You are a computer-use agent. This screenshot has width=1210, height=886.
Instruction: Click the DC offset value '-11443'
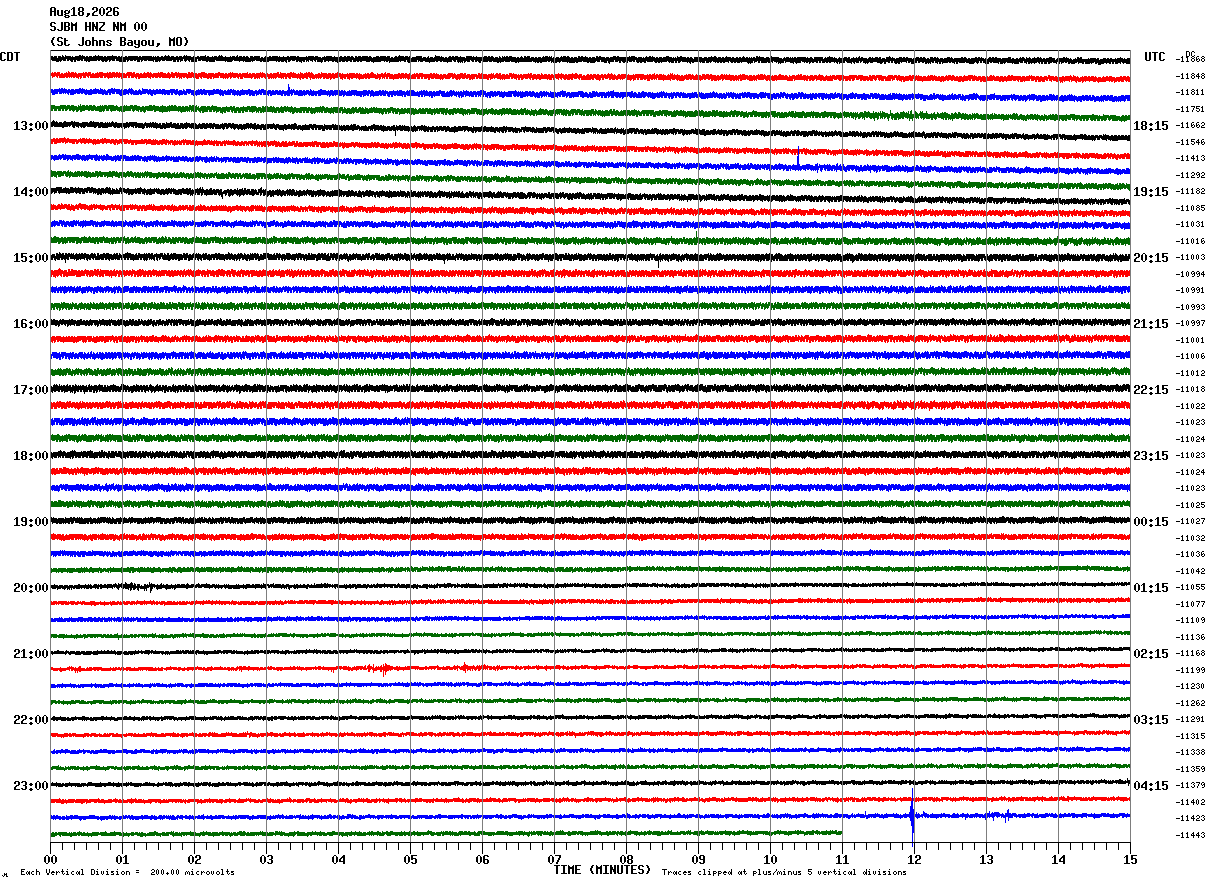tap(1191, 835)
